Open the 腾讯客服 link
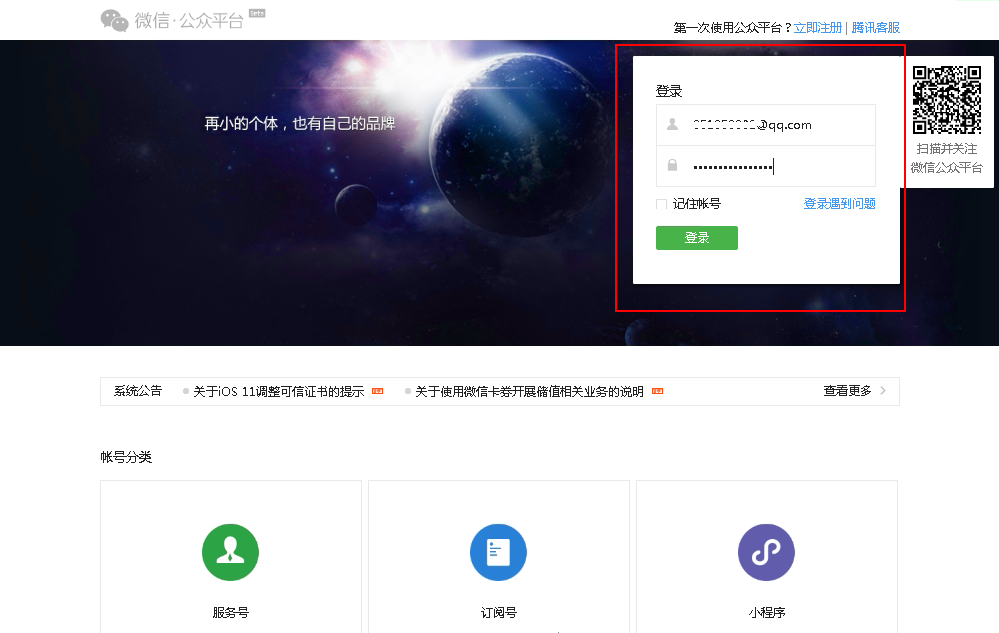Screen dimensions: 999x633 pos(875,28)
